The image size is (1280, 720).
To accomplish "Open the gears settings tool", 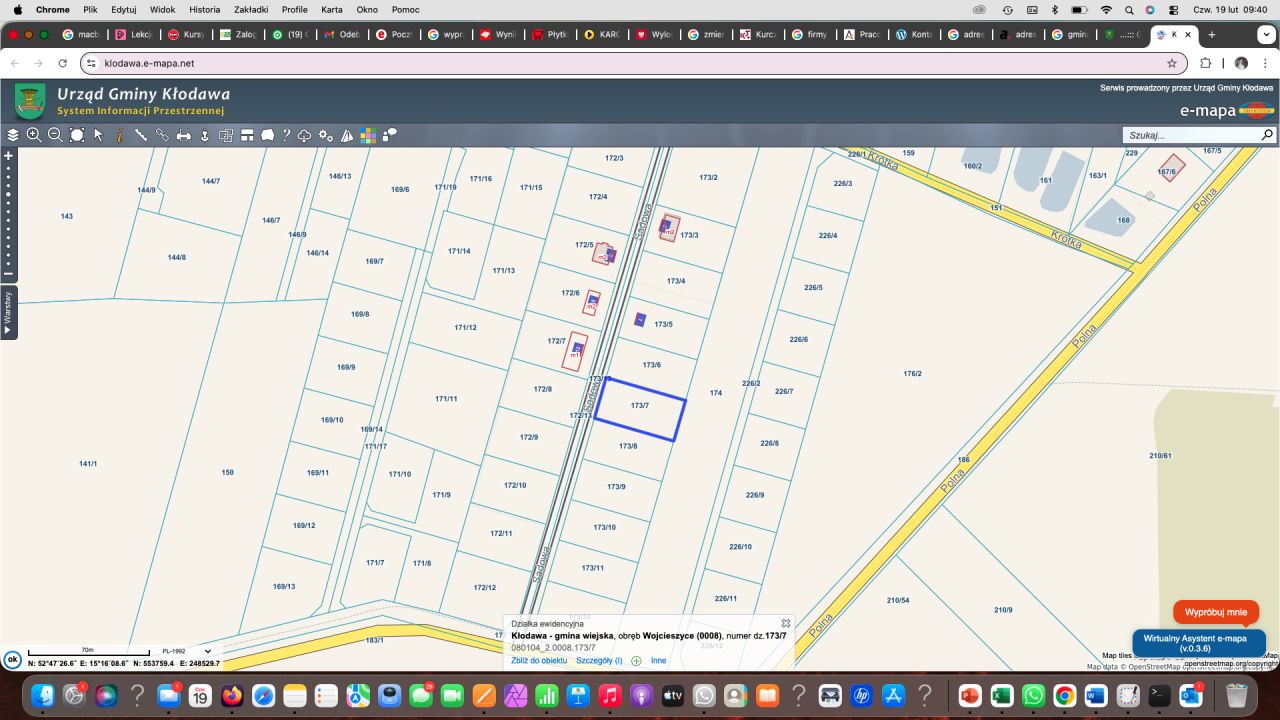I will coord(326,135).
